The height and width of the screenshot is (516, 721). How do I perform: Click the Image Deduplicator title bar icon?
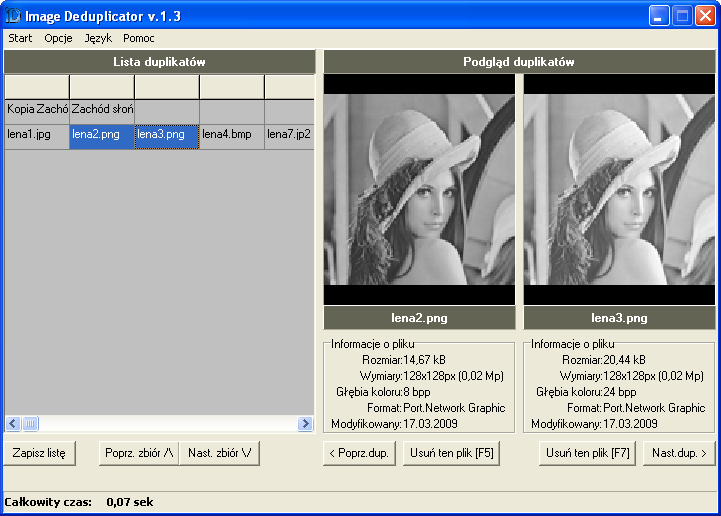[x=13, y=16]
